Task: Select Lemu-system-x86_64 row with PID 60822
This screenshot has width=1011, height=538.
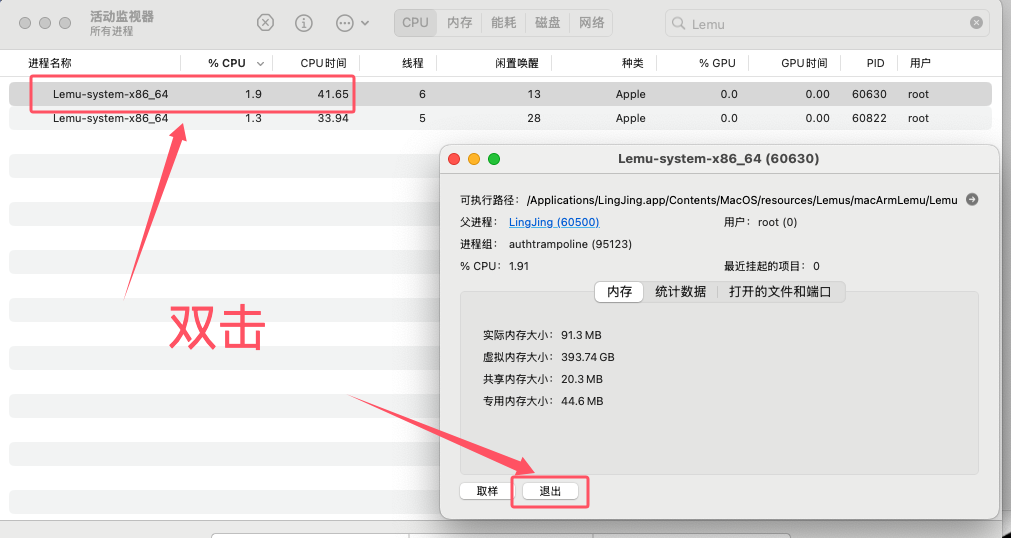Action: pos(500,118)
